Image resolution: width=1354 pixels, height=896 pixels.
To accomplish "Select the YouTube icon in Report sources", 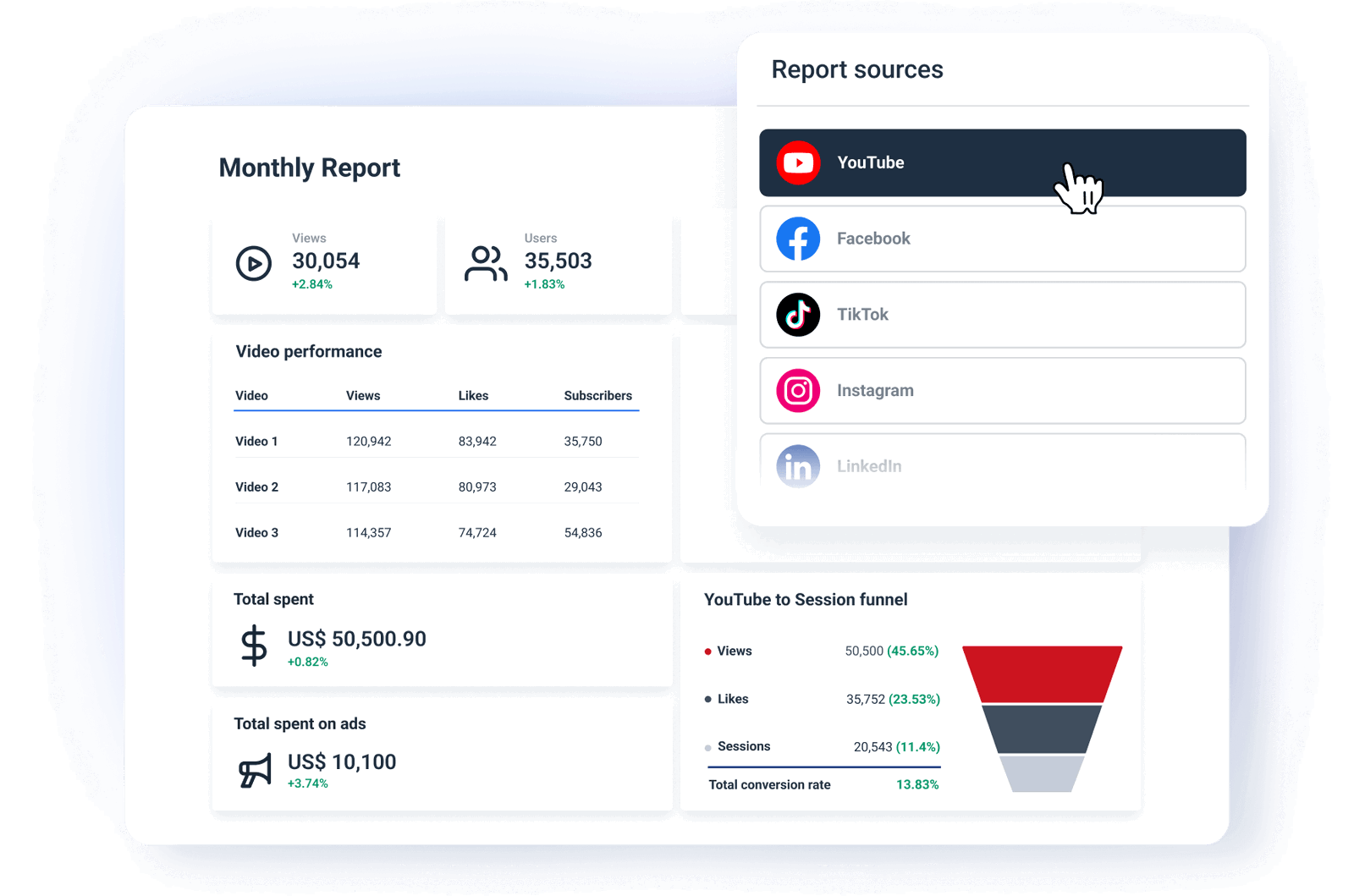I will tap(798, 162).
